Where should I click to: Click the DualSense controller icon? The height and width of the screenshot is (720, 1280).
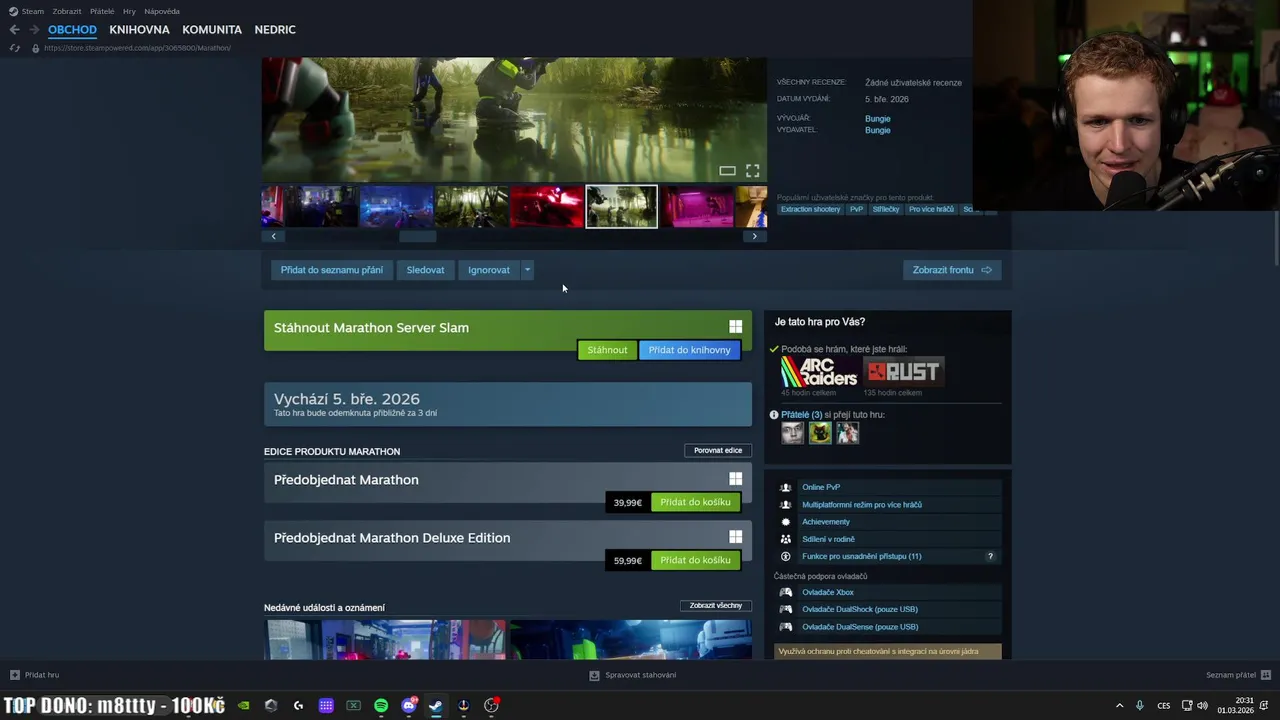[785, 627]
